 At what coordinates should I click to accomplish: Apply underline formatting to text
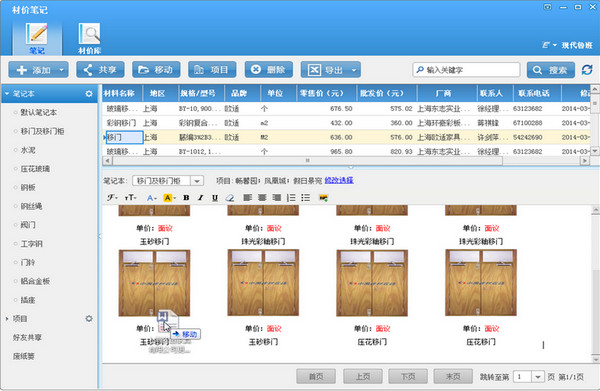215,198
